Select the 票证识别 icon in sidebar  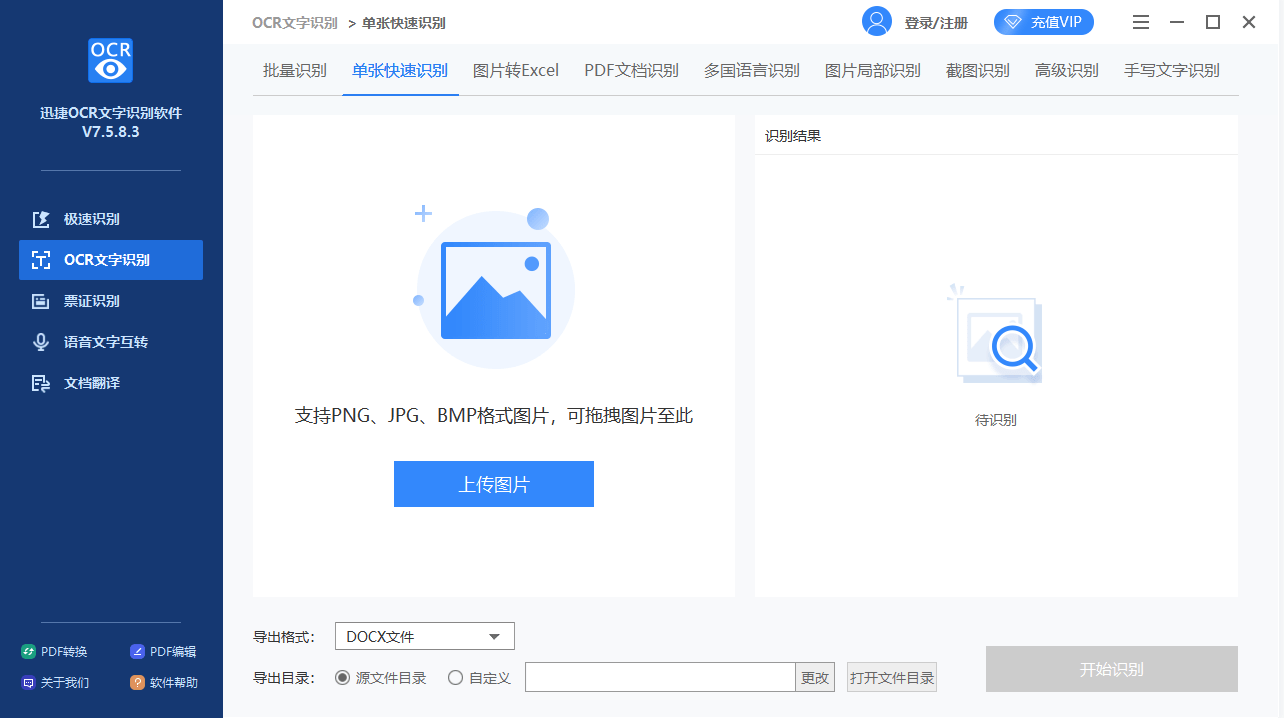[41, 301]
